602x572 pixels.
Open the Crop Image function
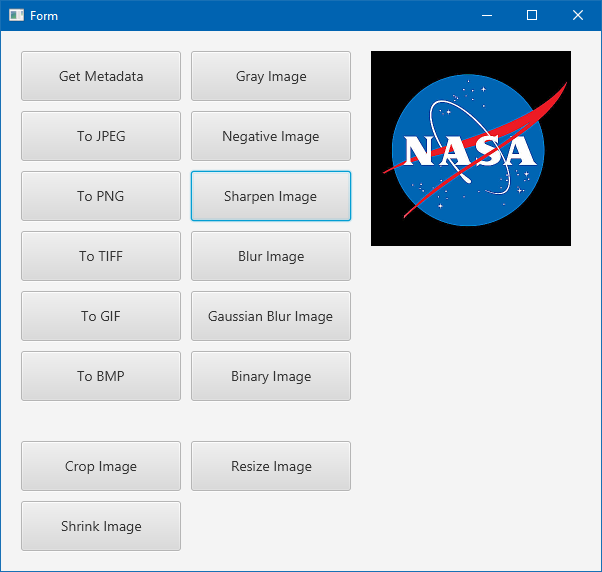(x=101, y=466)
